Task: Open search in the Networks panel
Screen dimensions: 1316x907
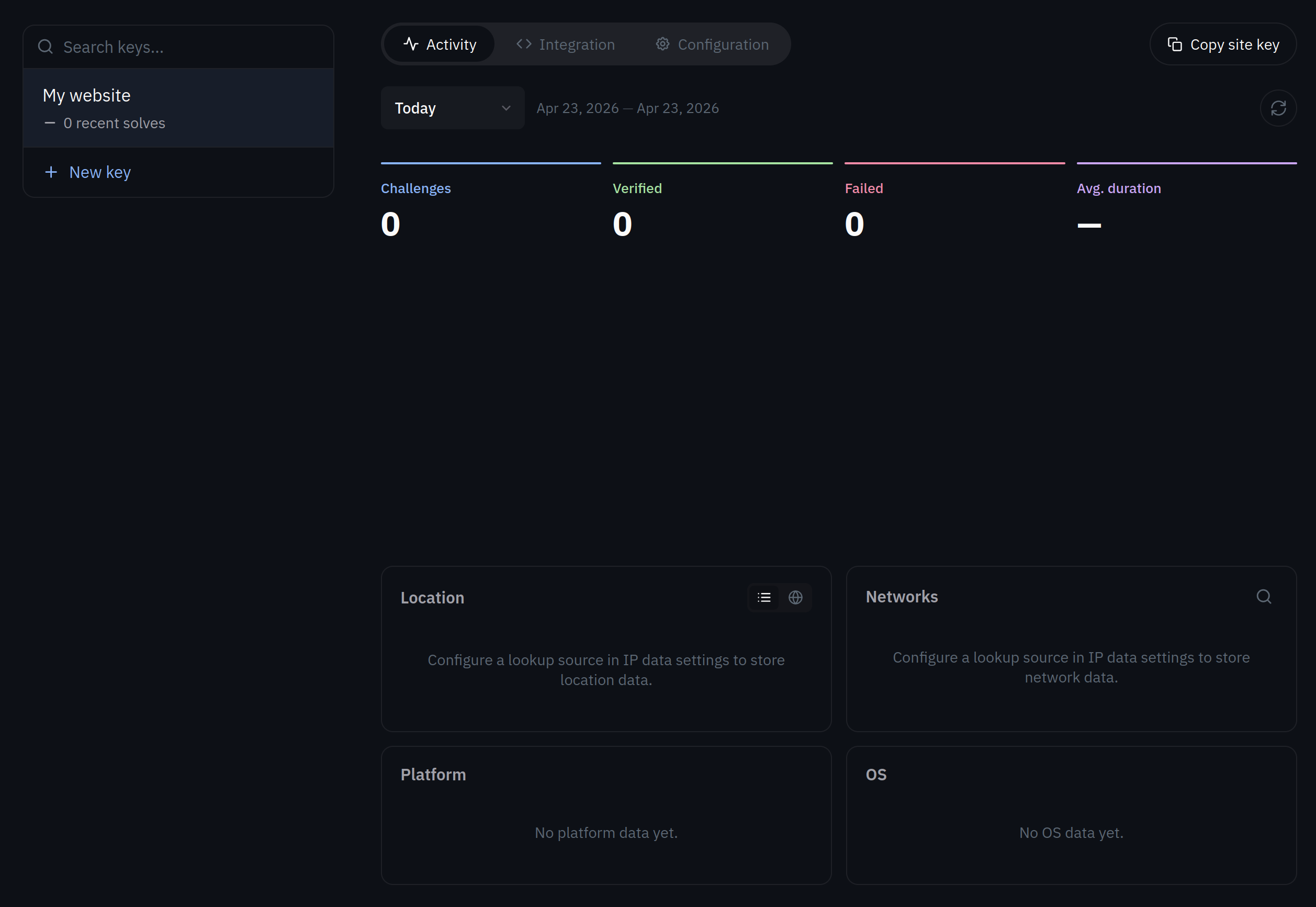Action: 1263,596
